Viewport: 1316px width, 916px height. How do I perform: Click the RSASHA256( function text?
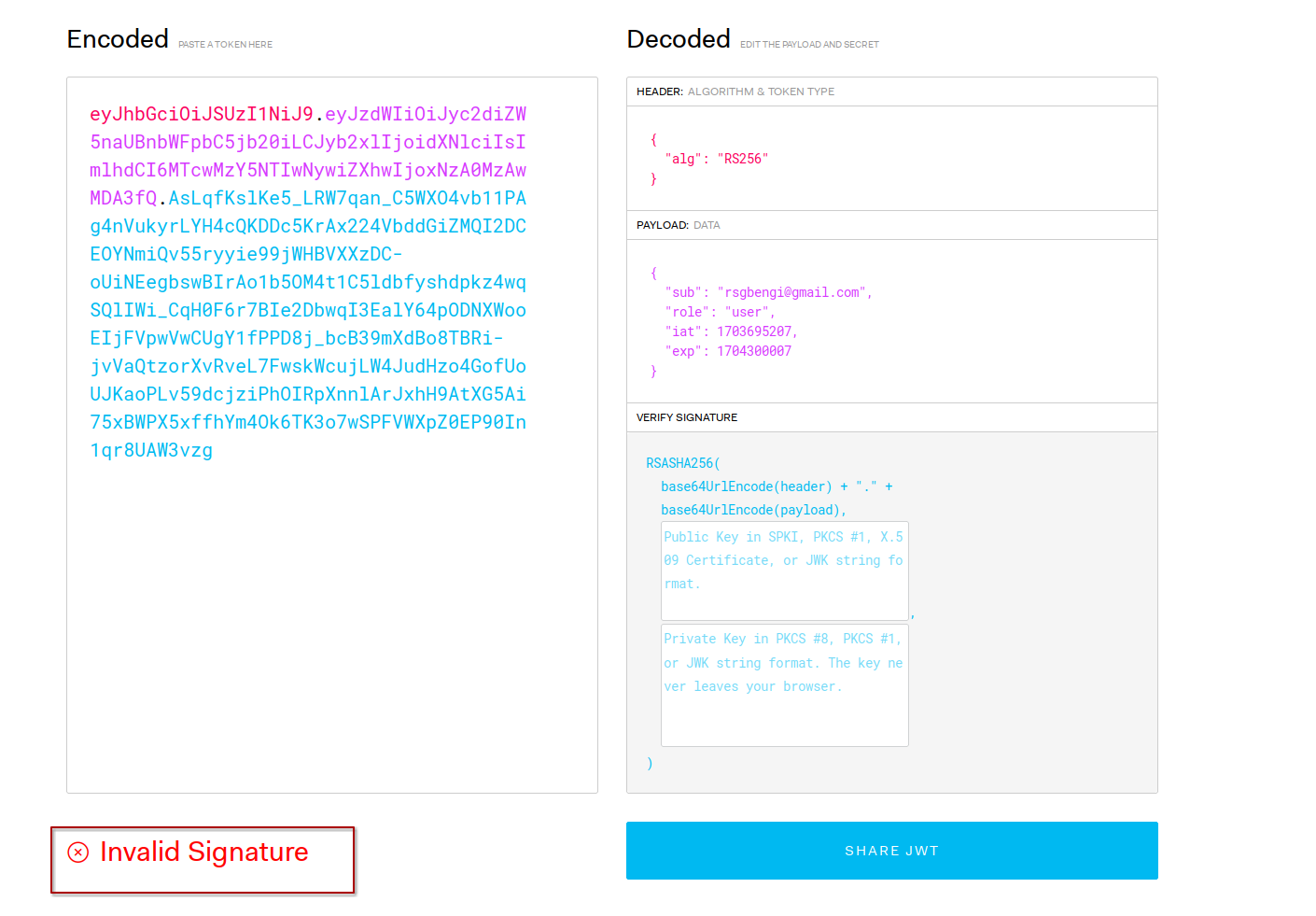[x=682, y=463]
